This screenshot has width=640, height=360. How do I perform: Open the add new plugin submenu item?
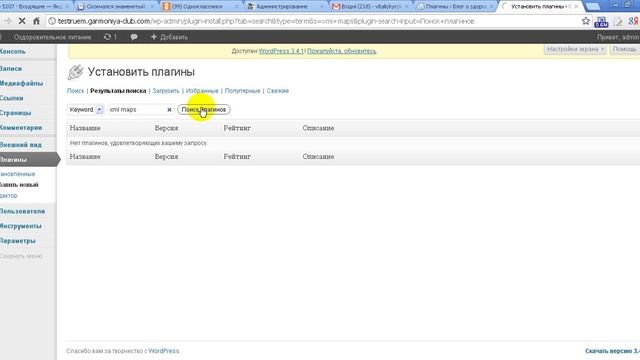19,184
